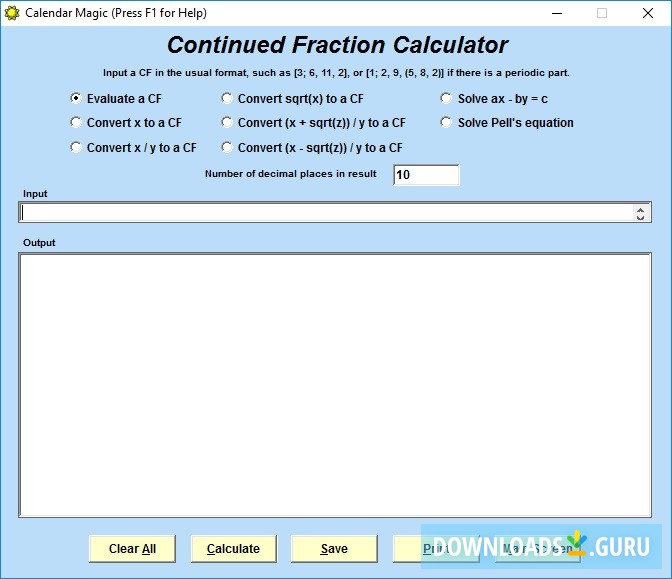Minimize the Calendar Magic window
This screenshot has width=672, height=579.
(x=557, y=13)
